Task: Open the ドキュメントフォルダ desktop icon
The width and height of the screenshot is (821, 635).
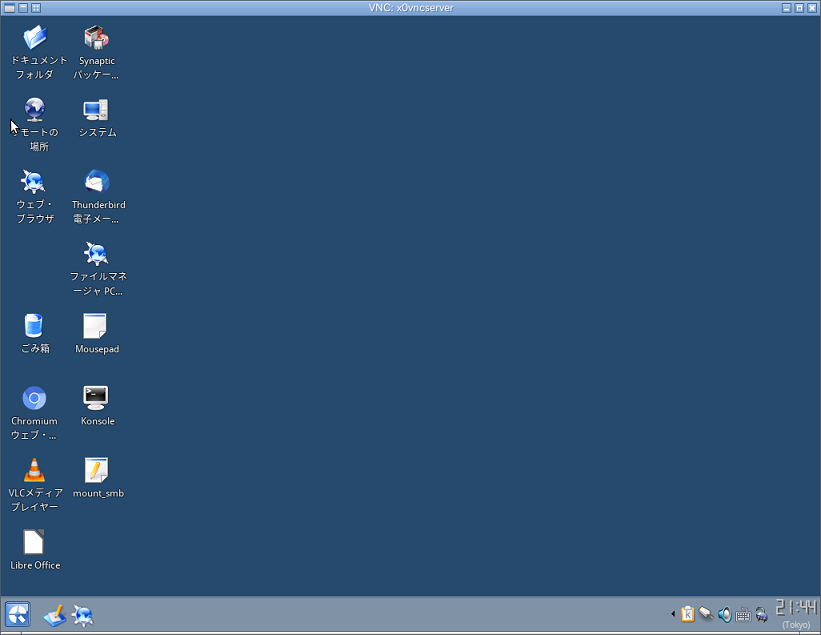Action: point(35,38)
